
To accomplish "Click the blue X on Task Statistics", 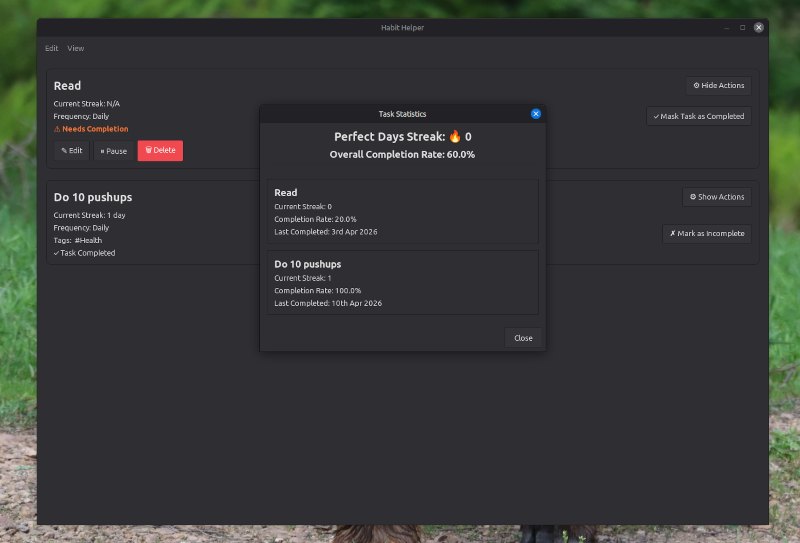I will (x=536, y=114).
